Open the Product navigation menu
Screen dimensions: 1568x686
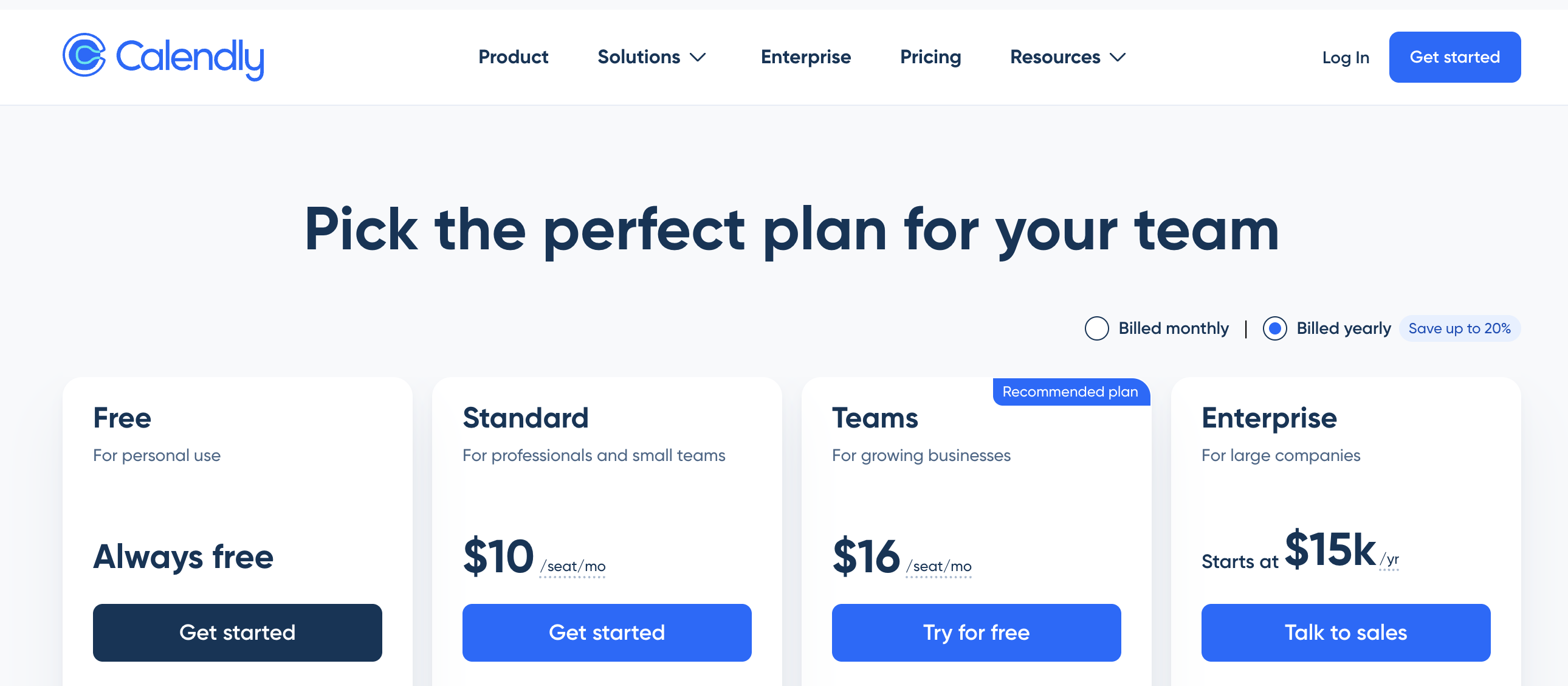(x=513, y=57)
